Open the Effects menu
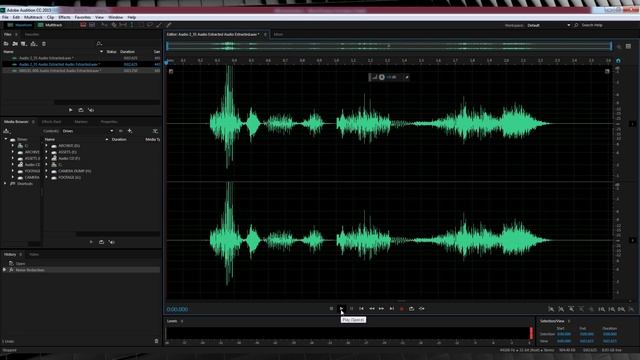640x360 pixels. (64, 18)
